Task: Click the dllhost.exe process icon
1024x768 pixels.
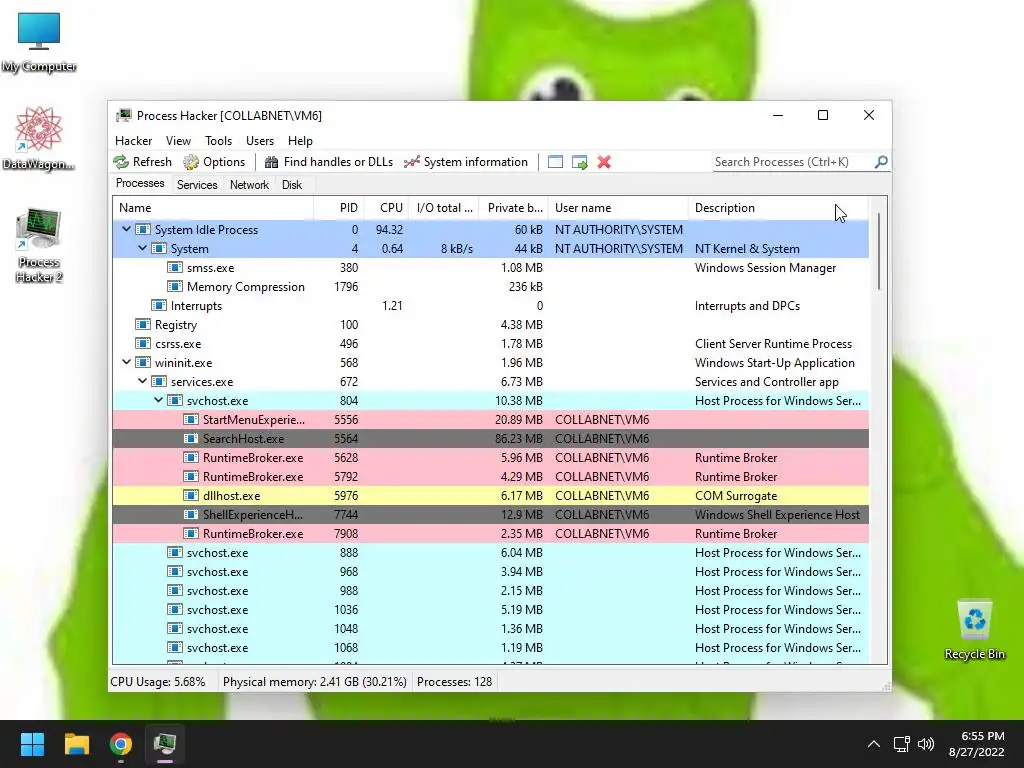Action: (191, 496)
